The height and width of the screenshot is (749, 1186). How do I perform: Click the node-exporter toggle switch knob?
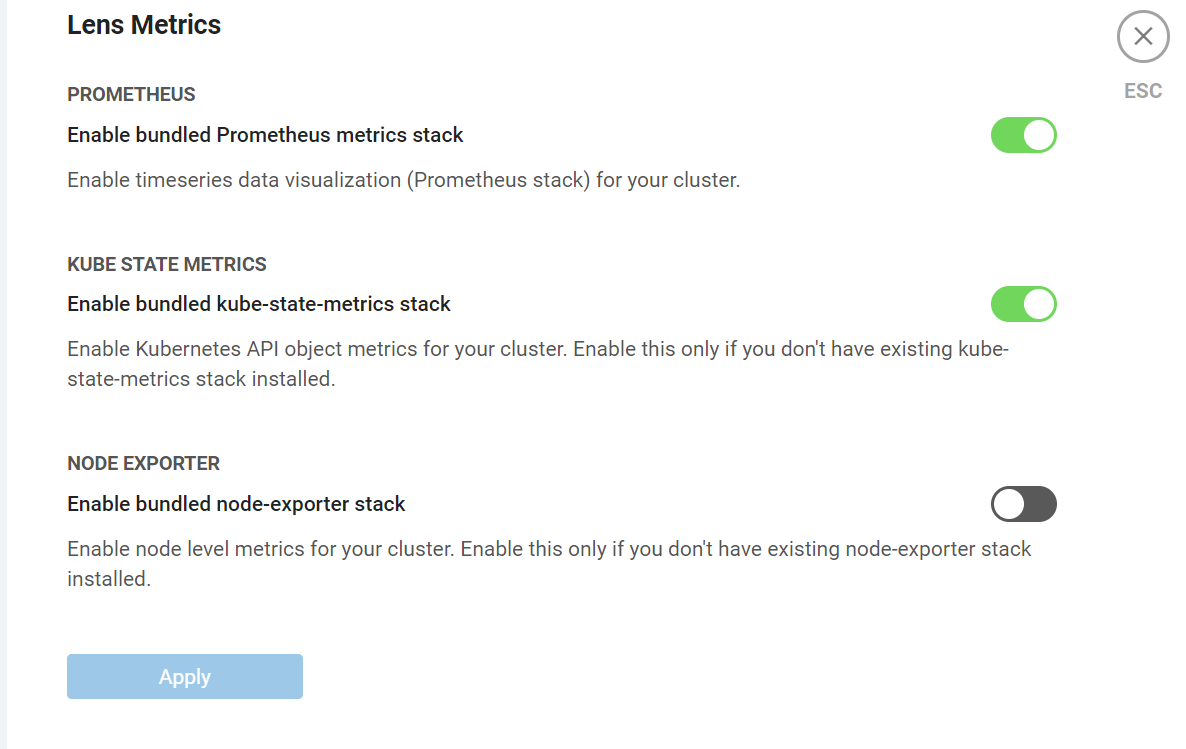(1010, 504)
